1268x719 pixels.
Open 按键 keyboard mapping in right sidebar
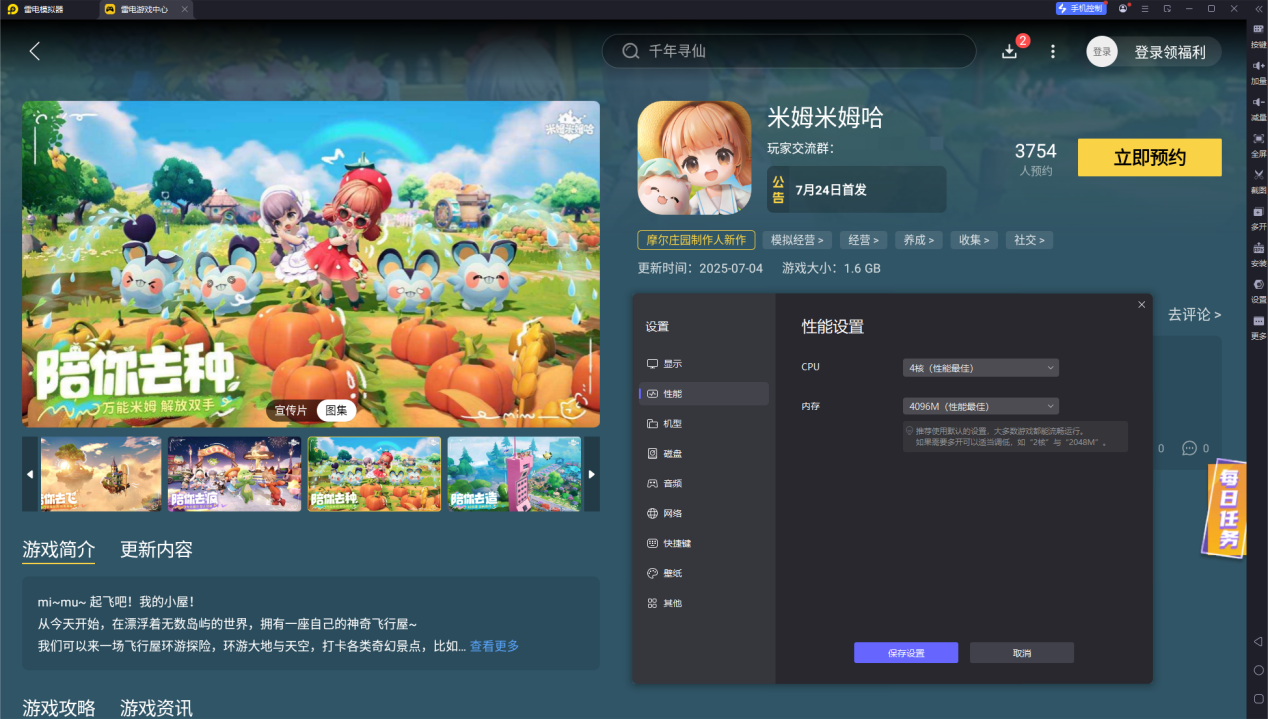click(x=1258, y=35)
